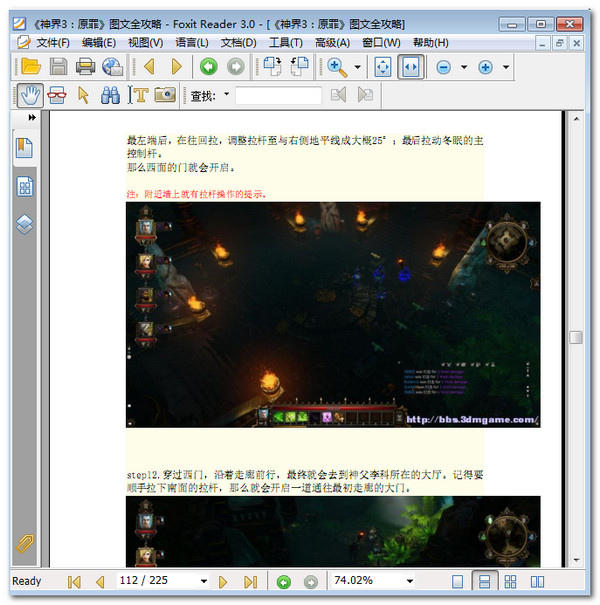Viewport: 600px width, 605px height.
Task: Open a file with the folder icon
Action: 31,67
